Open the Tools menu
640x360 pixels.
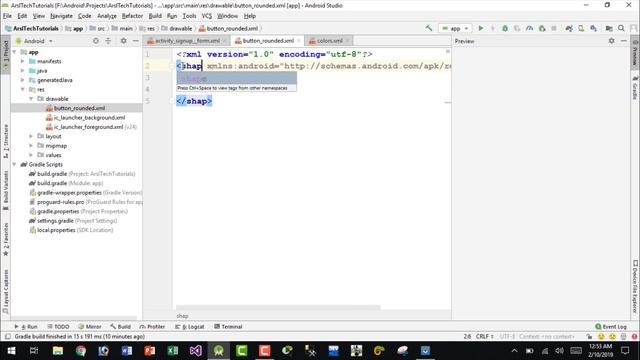[189, 16]
